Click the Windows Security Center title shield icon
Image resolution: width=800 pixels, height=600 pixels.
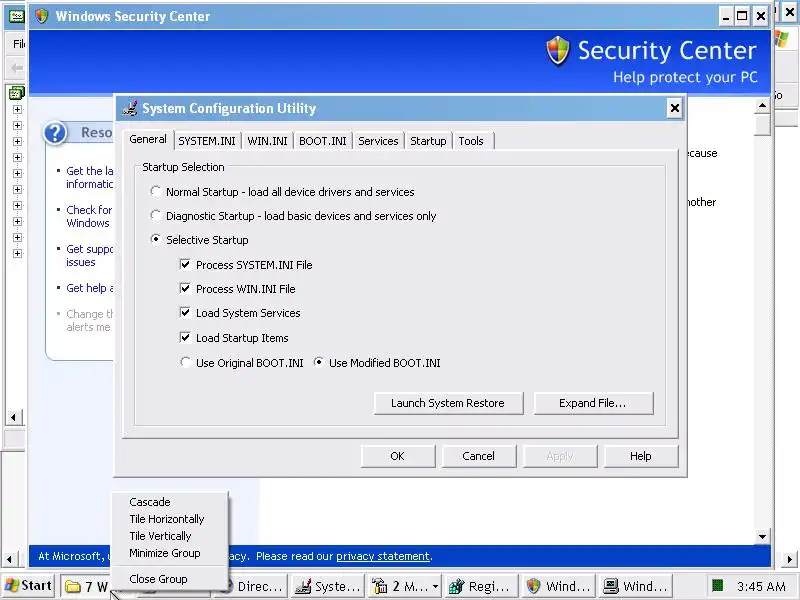click(x=42, y=16)
